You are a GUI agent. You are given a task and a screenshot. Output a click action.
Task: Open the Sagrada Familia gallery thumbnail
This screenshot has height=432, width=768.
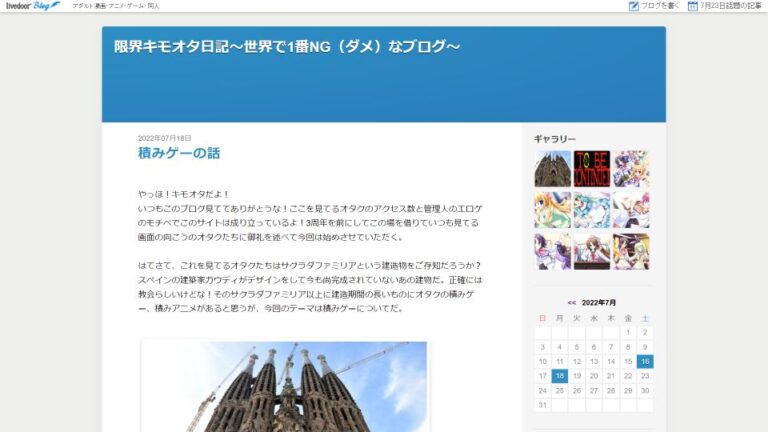(552, 169)
